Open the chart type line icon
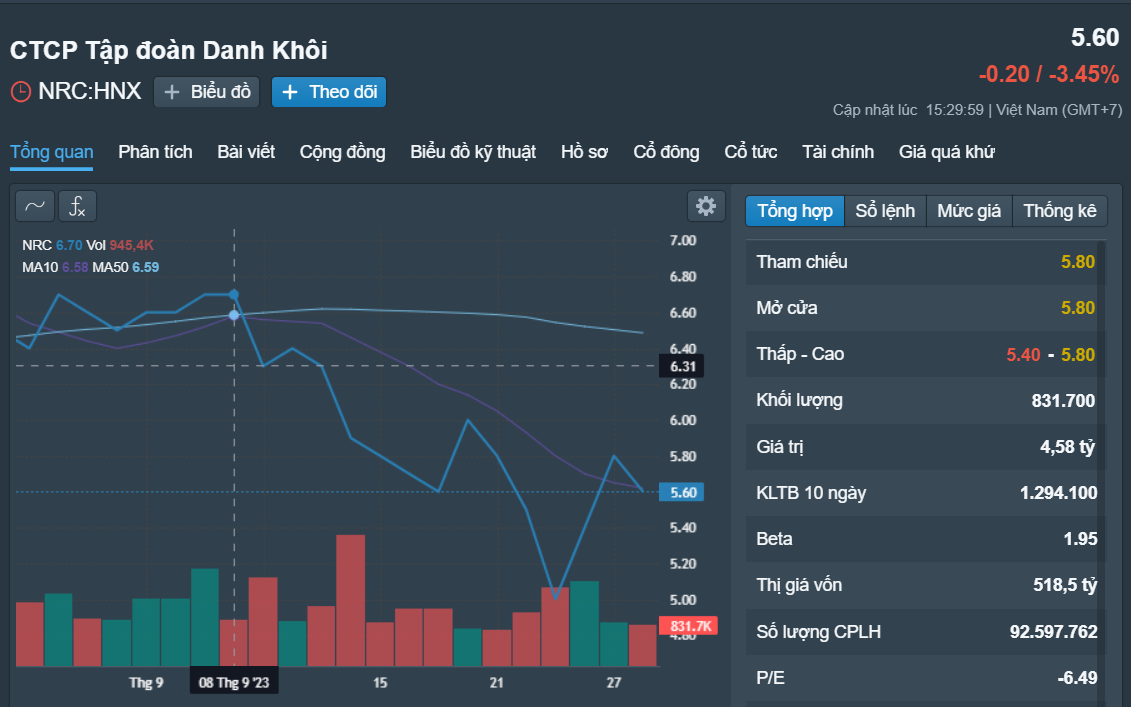The image size is (1131, 707). pyautogui.click(x=35, y=206)
